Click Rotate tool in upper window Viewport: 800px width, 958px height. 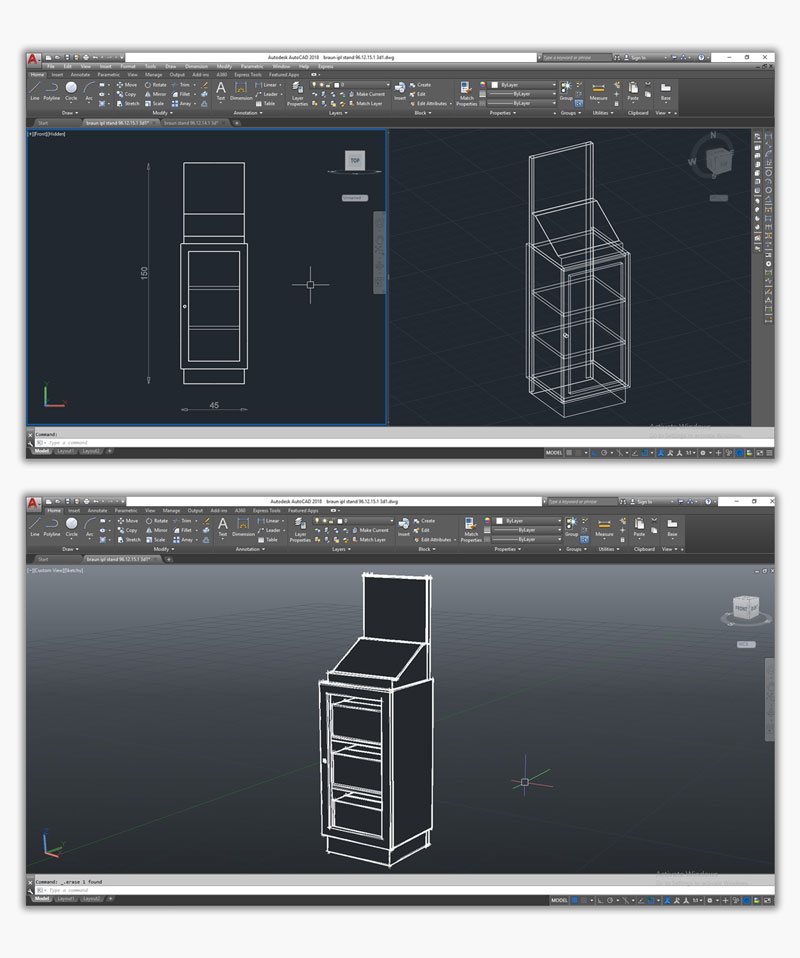click(x=156, y=85)
